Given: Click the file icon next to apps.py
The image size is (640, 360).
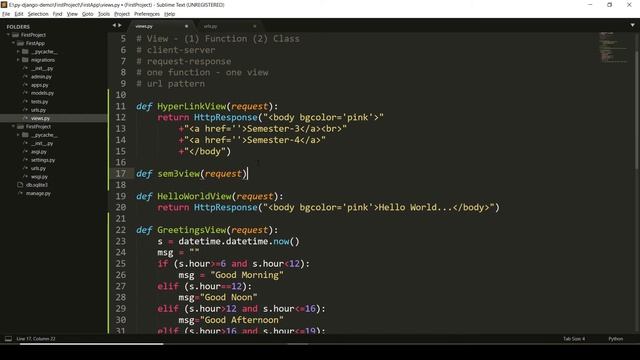Looking at the screenshot, I should [25, 85].
